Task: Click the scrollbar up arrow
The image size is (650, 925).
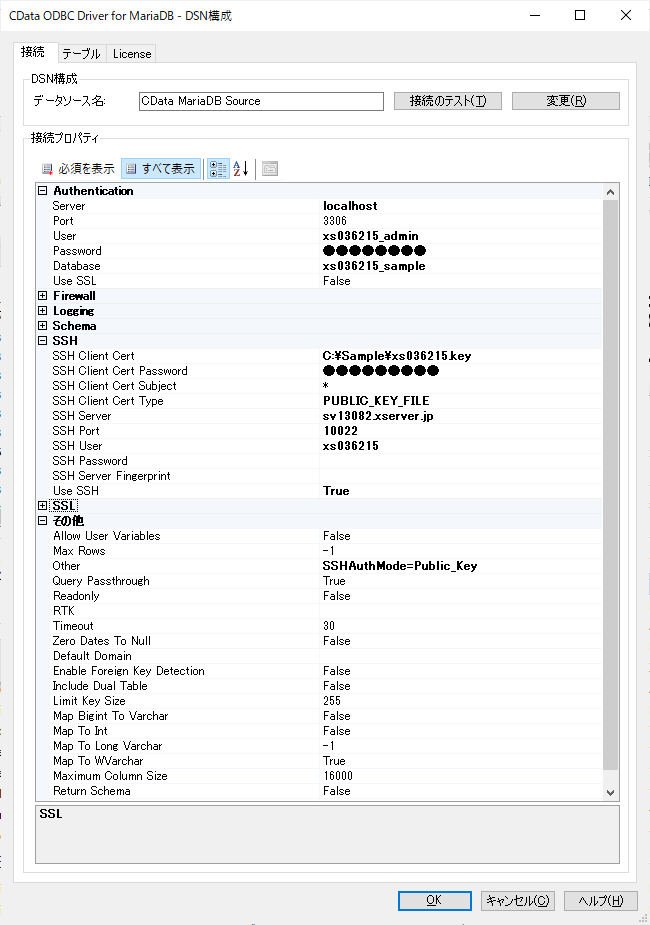Action: [610, 192]
